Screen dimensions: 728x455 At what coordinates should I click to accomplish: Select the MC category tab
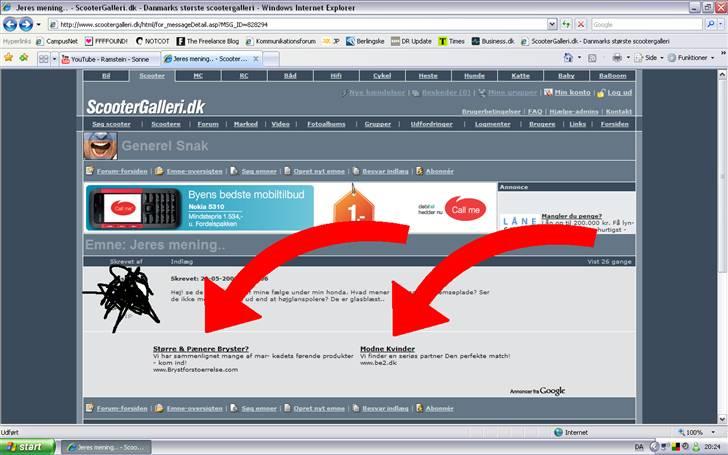pos(198,75)
